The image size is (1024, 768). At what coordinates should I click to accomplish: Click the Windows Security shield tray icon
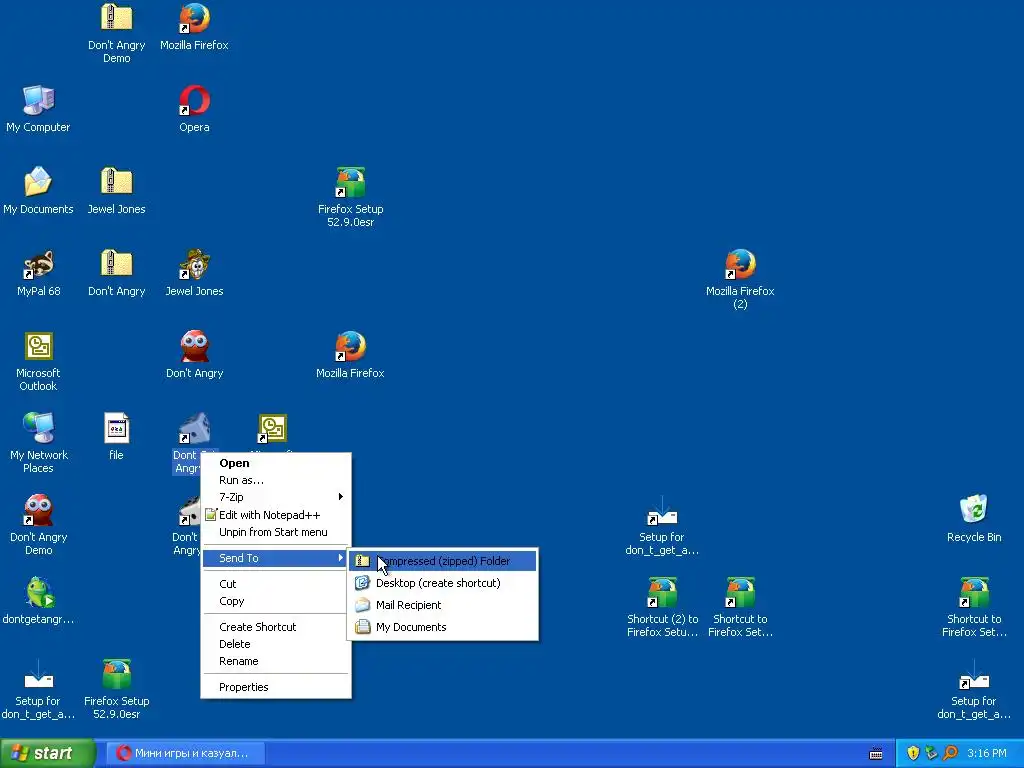pos(913,753)
